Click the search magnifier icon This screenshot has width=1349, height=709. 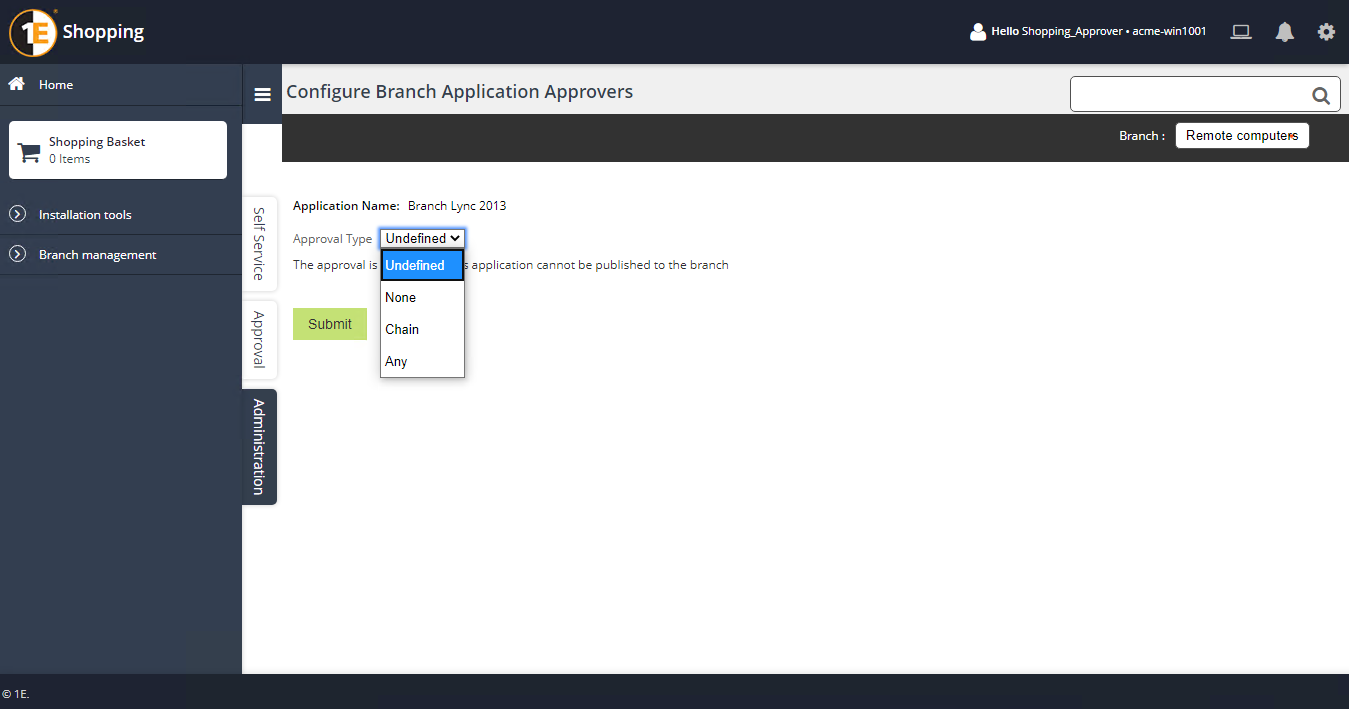[x=1320, y=96]
